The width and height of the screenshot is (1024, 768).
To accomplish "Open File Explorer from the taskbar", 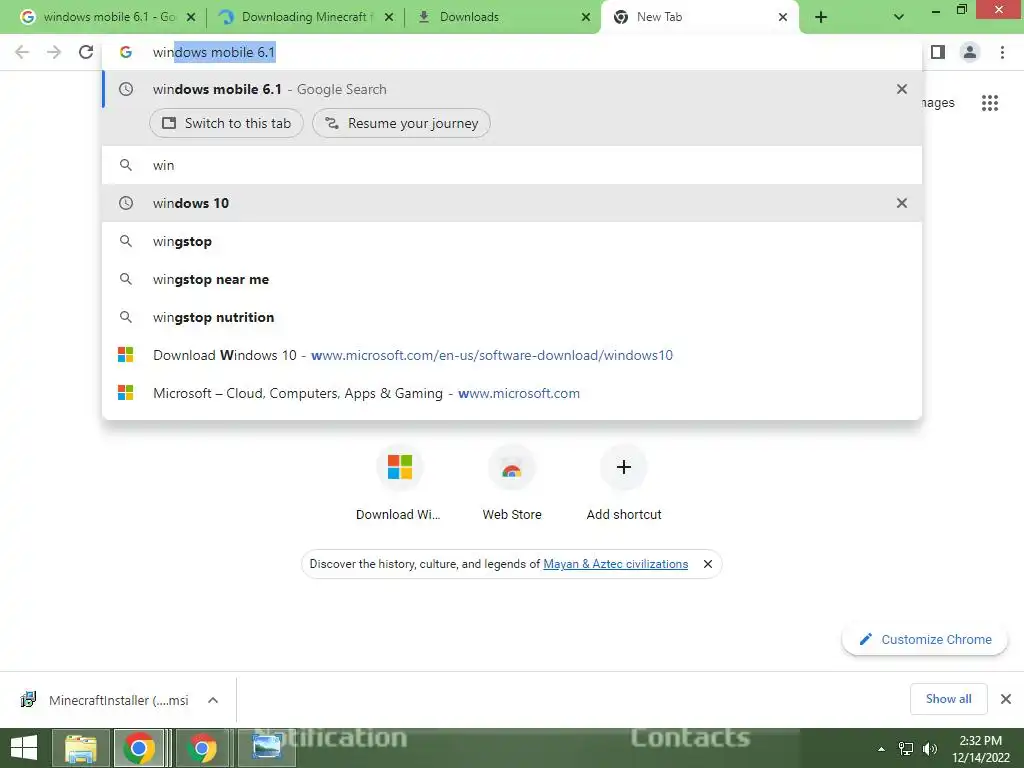I will click(x=80, y=748).
